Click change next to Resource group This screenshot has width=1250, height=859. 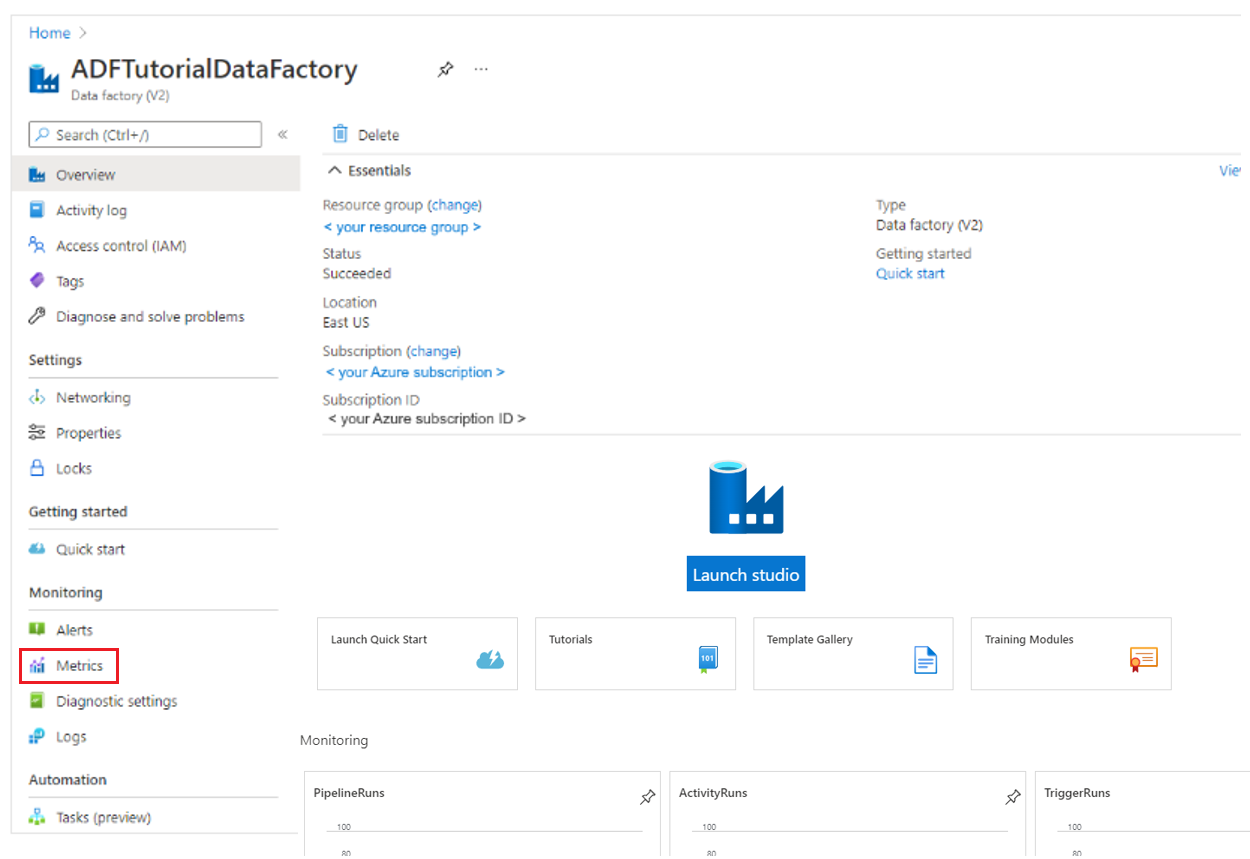[455, 205]
